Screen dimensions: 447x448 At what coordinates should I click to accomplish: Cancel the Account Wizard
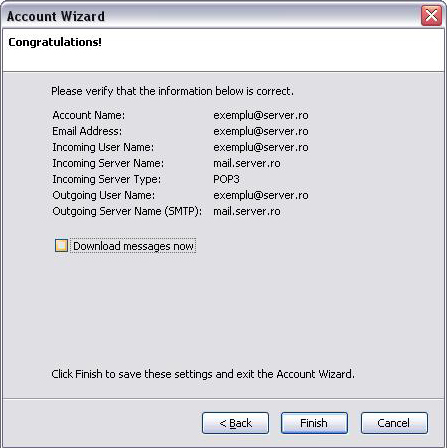(x=394, y=423)
